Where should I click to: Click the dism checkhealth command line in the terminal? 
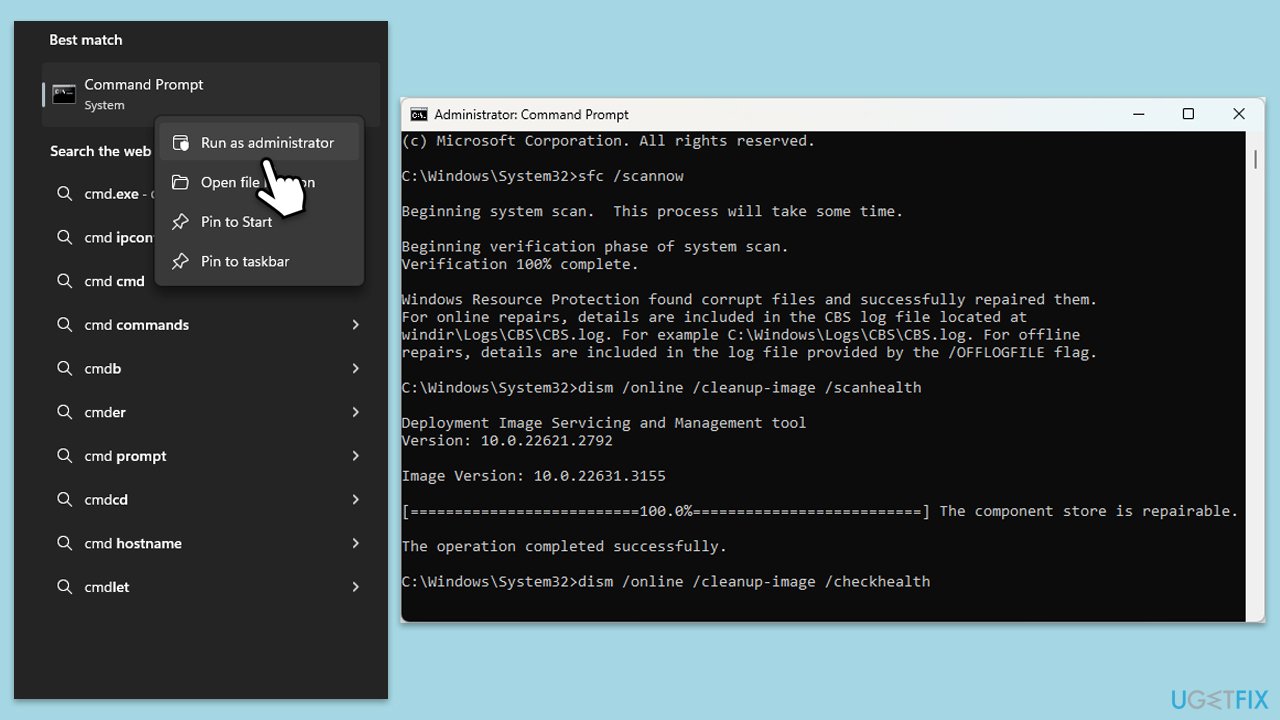click(666, 582)
